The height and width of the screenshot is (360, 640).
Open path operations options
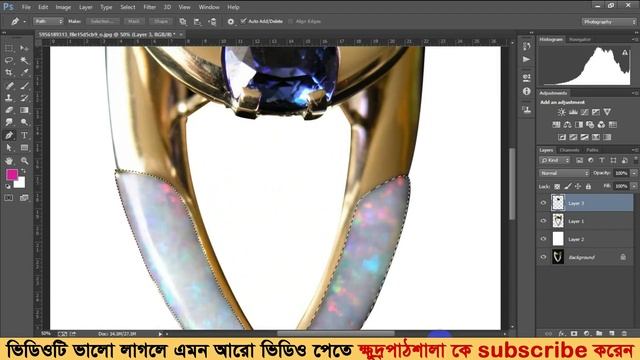click(x=182, y=21)
